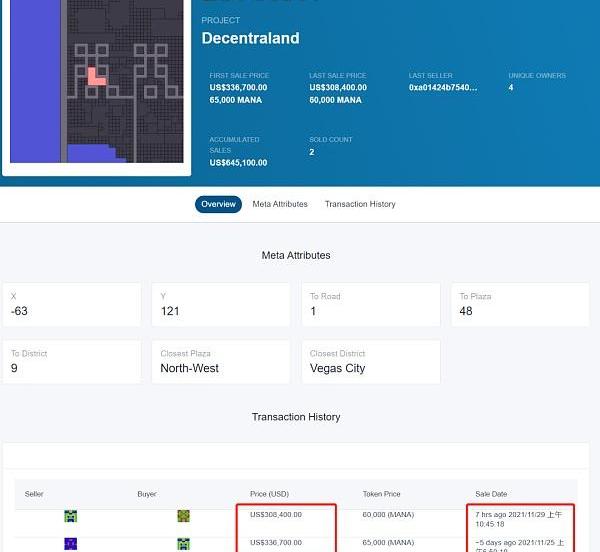Click the PROJECT label
The image size is (600, 552).
point(220,20)
